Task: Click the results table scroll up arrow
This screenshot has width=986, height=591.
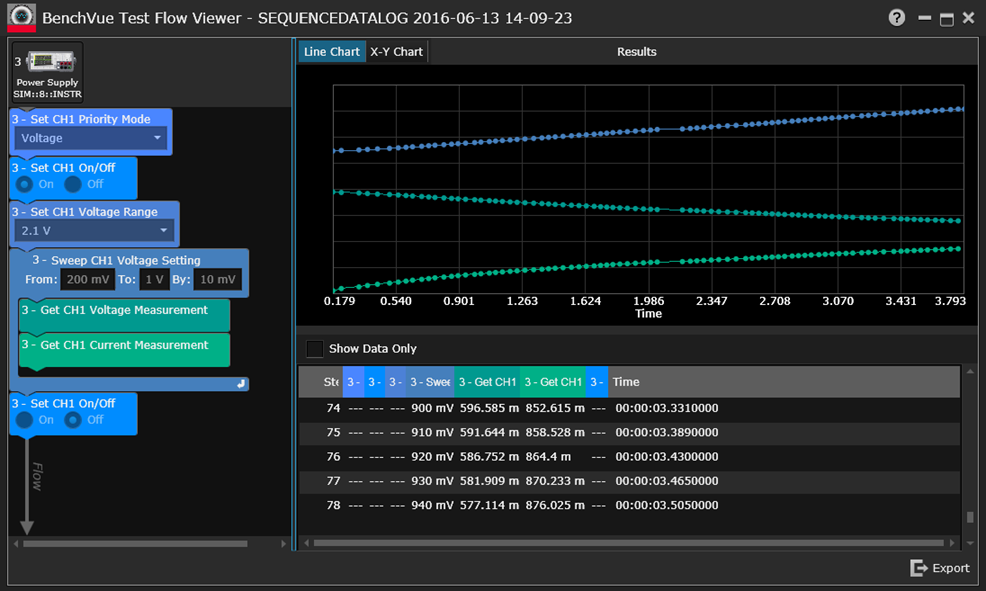Action: pos(969,372)
